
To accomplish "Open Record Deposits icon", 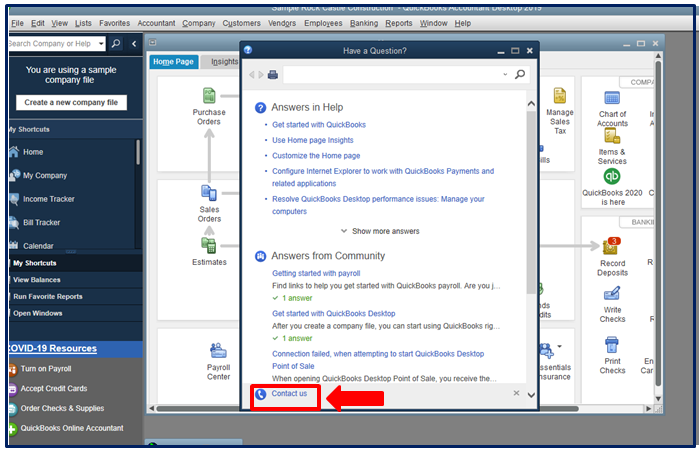I will 611,246.
